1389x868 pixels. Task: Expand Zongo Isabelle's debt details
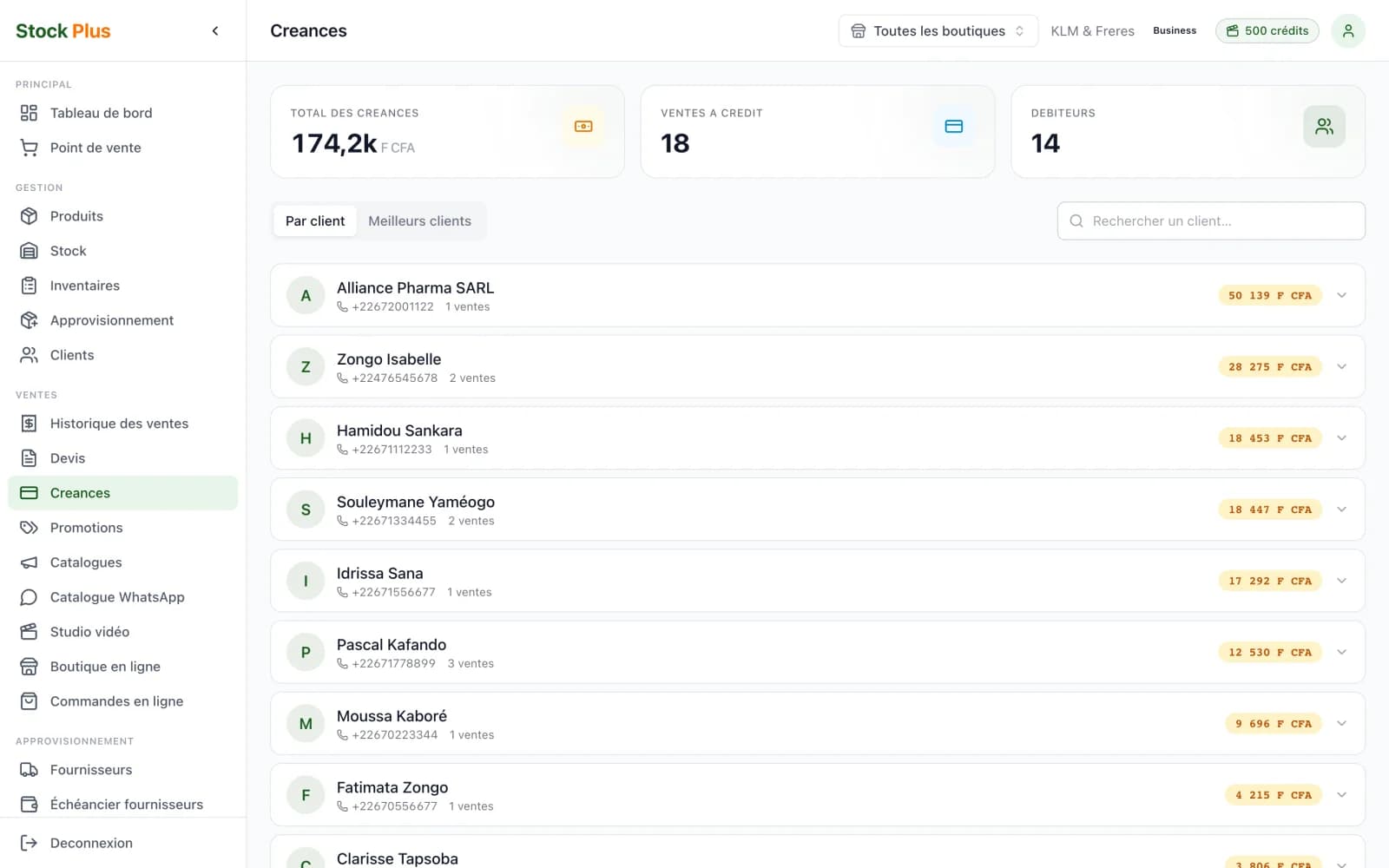1341,366
